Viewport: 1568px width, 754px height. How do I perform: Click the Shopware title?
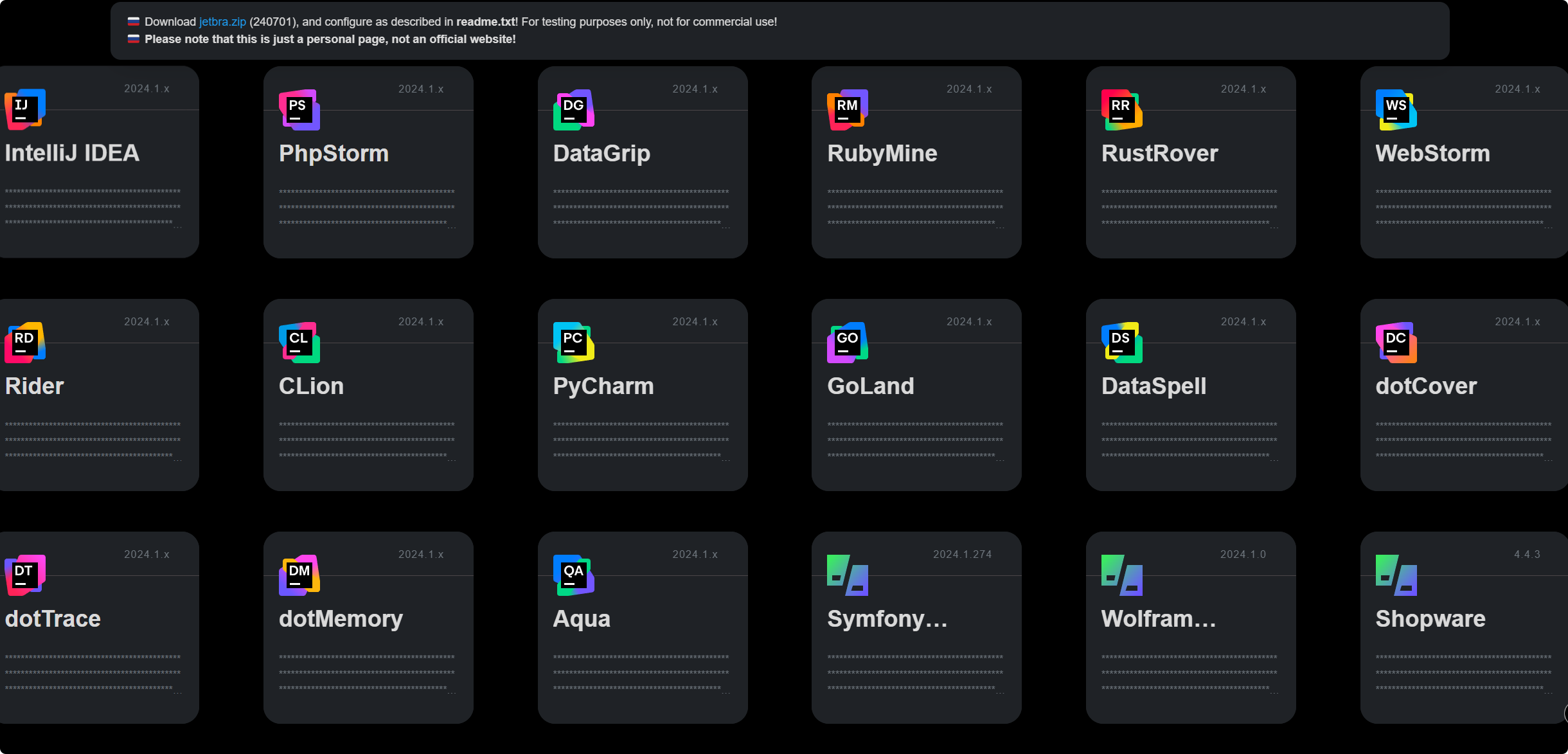click(1430, 619)
